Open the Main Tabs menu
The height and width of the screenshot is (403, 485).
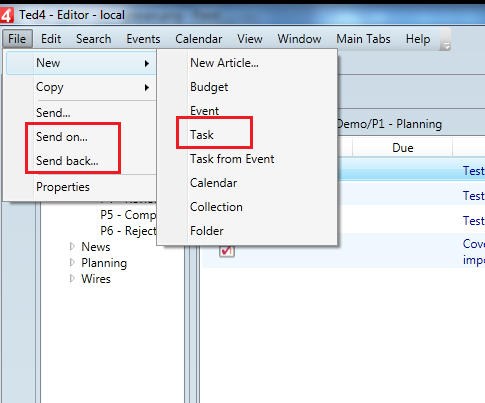coord(363,39)
